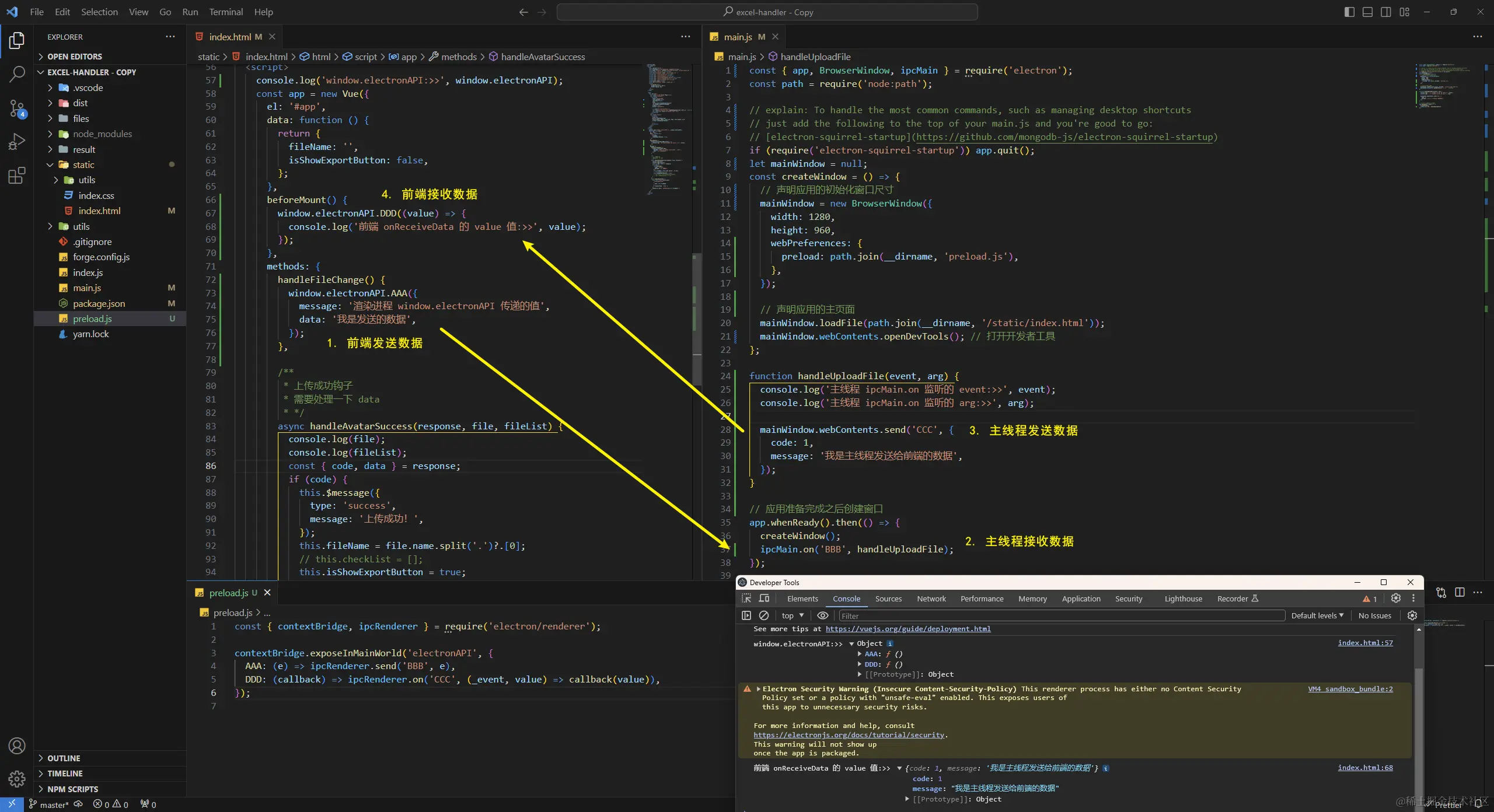Open the Default levels dropdown
The width and height of the screenshot is (1494, 812).
1317,615
